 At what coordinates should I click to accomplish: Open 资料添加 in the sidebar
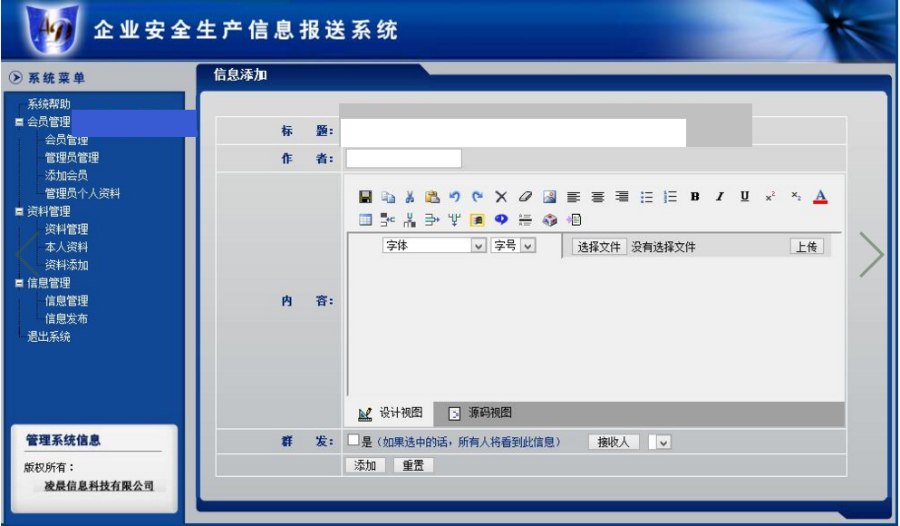[x=66, y=265]
